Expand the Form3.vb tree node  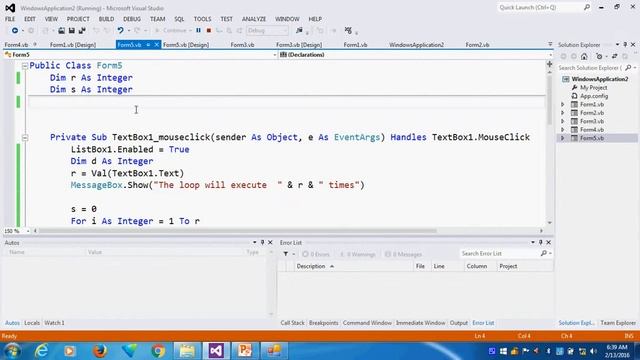tap(563, 122)
